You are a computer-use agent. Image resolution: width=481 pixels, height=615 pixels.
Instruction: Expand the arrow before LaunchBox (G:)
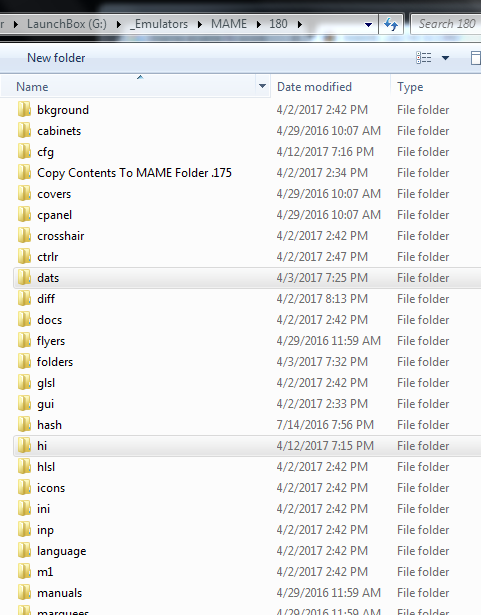(16, 24)
